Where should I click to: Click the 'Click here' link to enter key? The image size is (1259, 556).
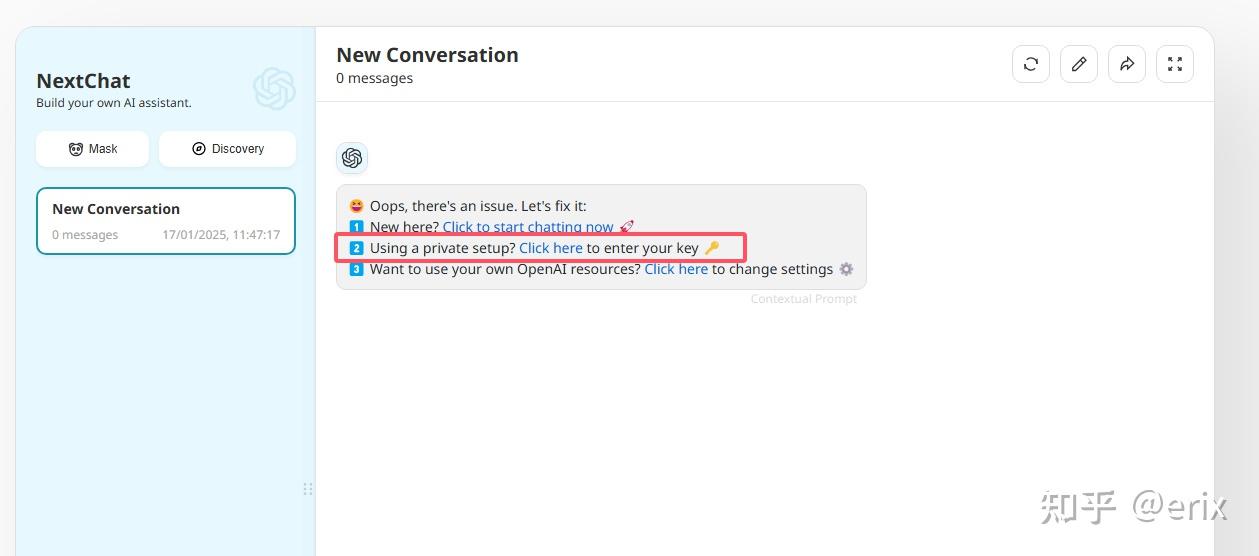(550, 248)
